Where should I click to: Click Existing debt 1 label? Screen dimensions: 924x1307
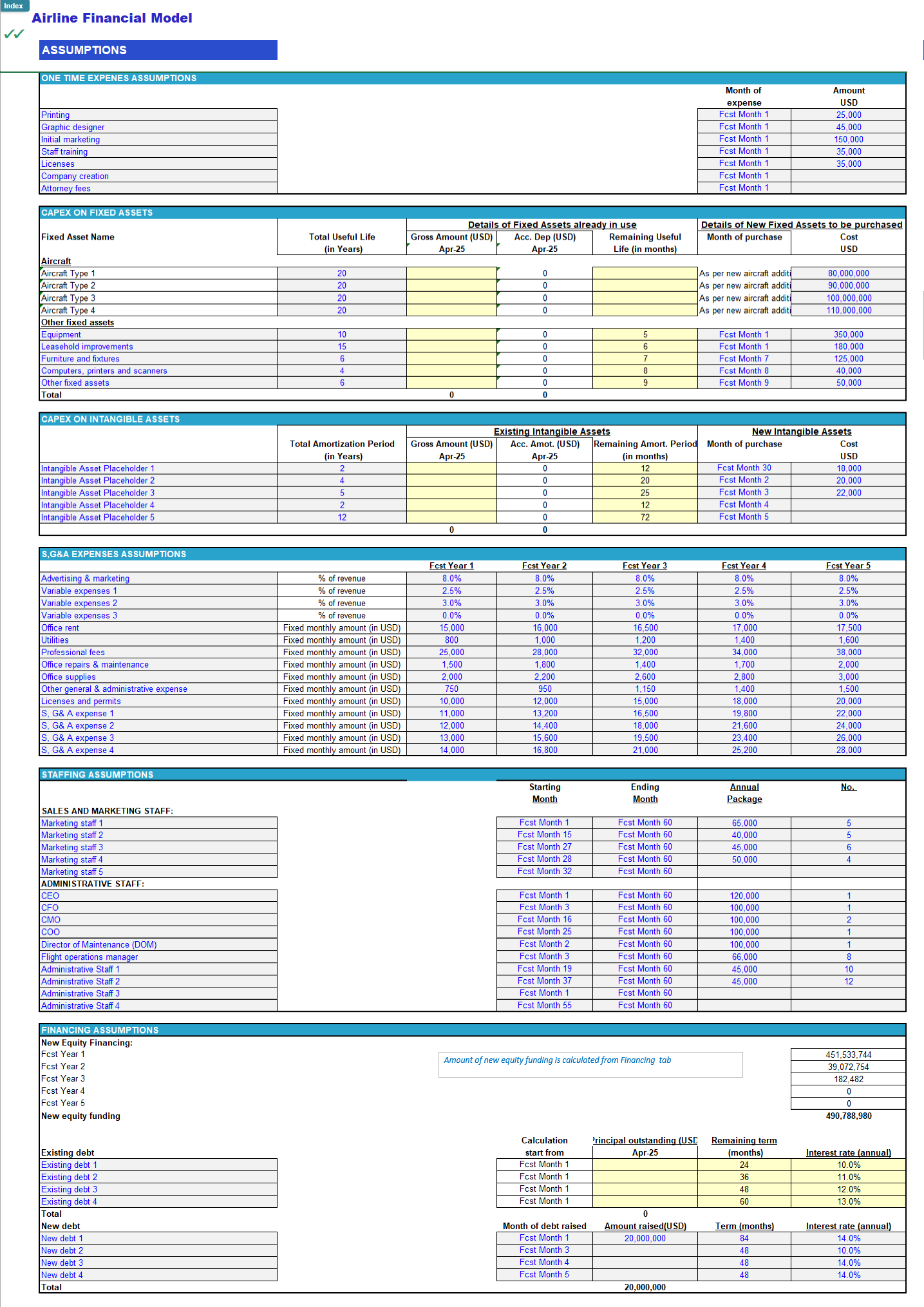[x=158, y=1165]
